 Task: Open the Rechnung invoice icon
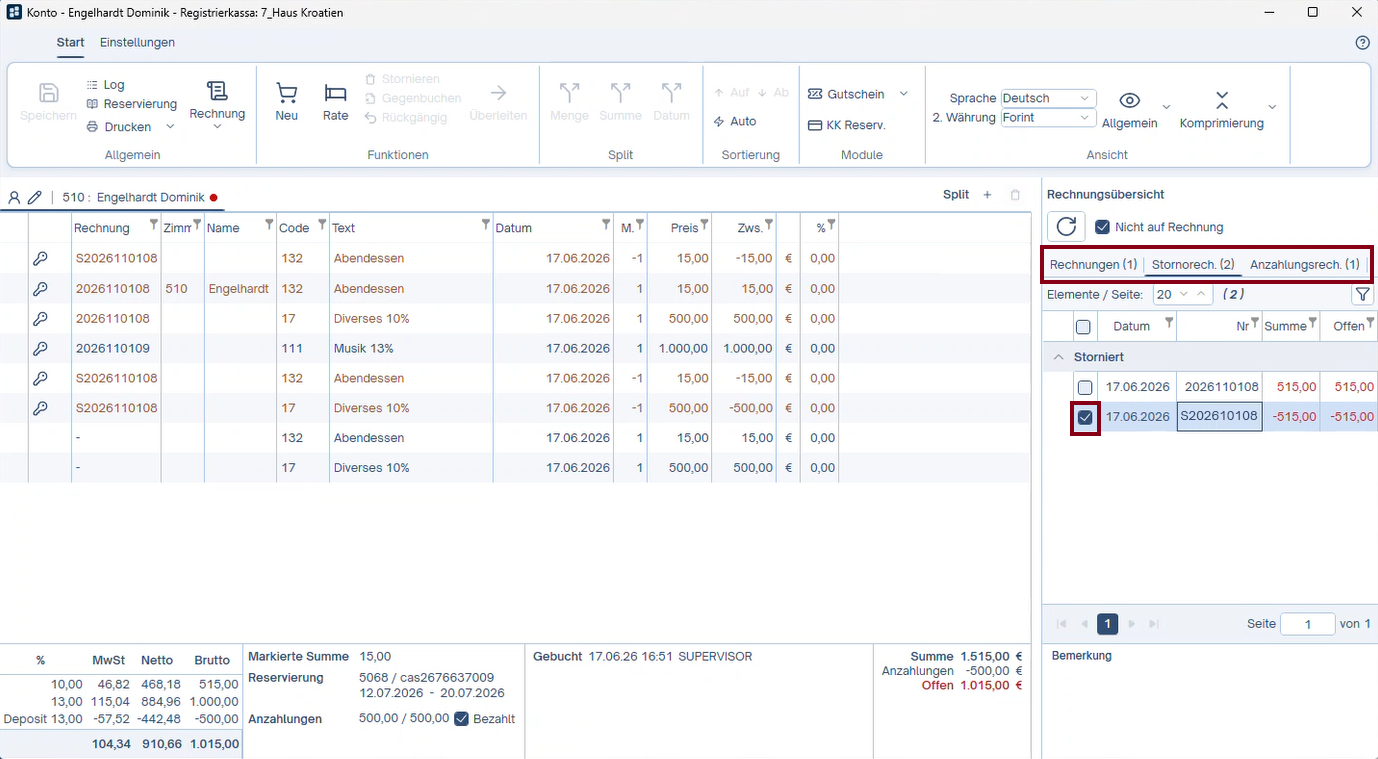tap(217, 91)
